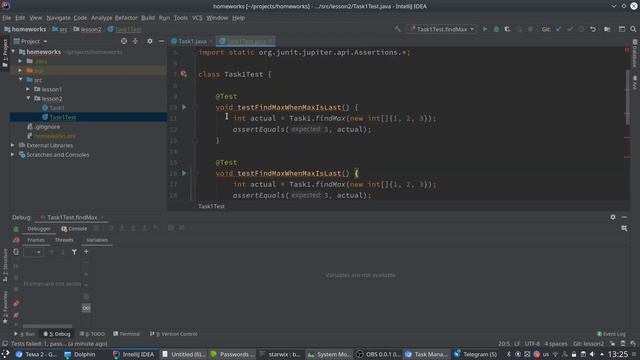Open the Project view dropdown
The height and width of the screenshot is (360, 640).
[31, 41]
